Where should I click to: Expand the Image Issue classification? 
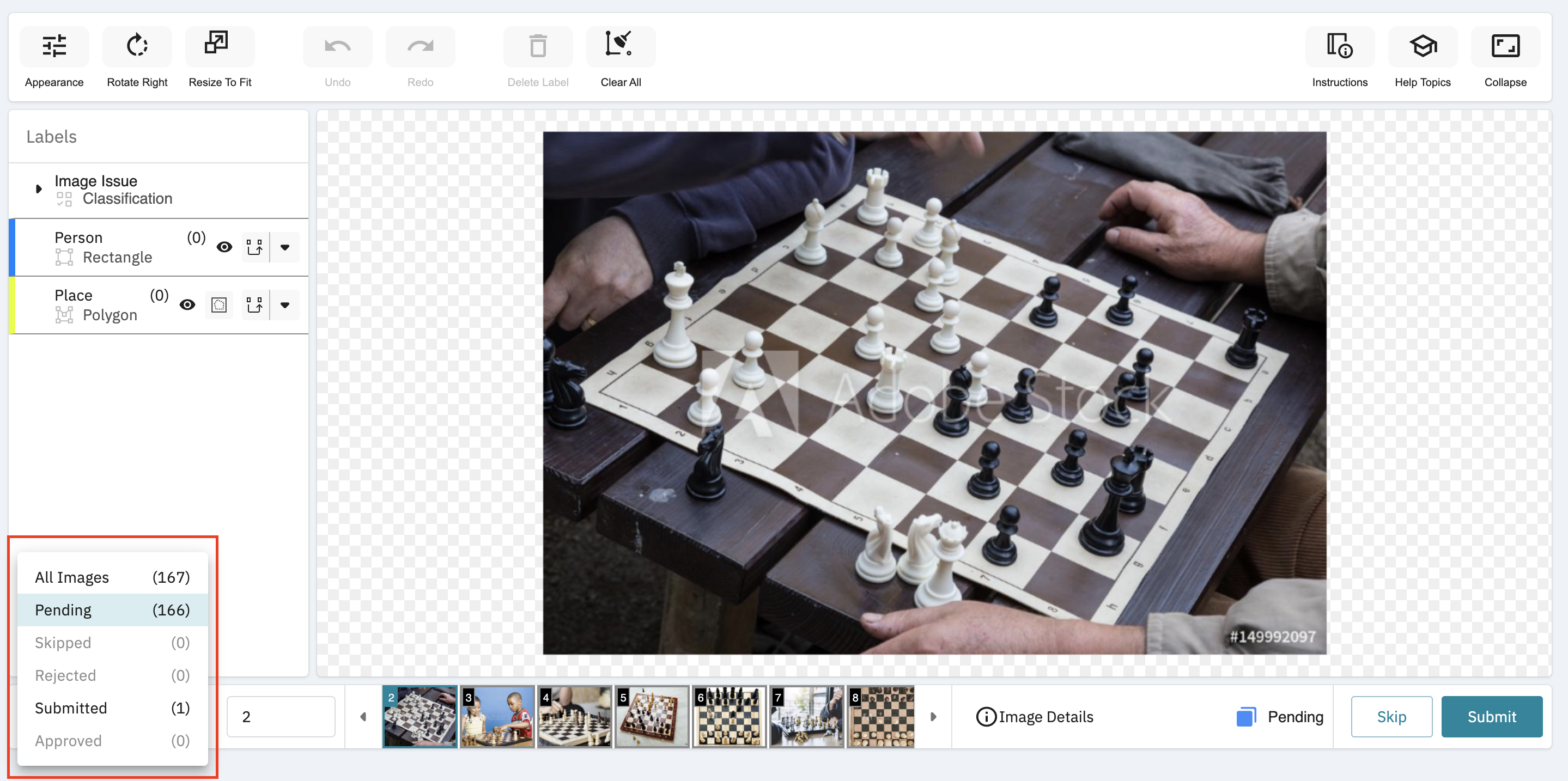click(38, 189)
